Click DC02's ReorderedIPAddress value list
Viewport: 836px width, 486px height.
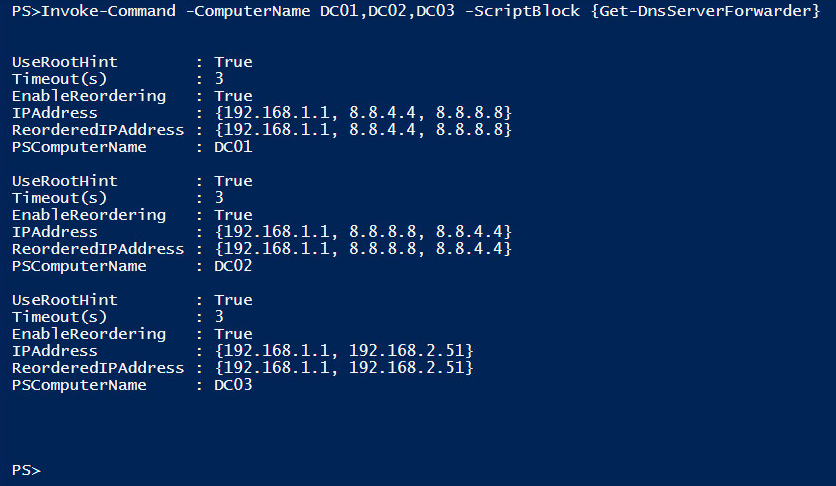point(363,248)
